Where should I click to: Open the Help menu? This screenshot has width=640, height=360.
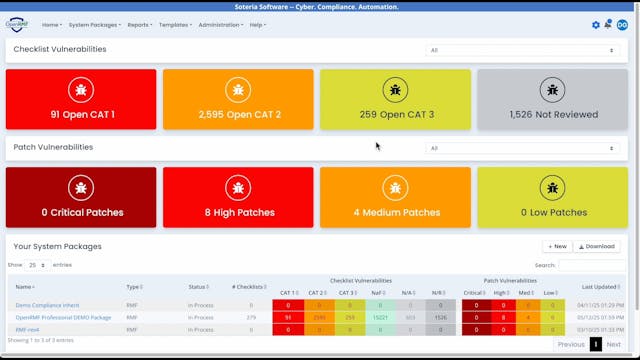[x=258, y=25]
